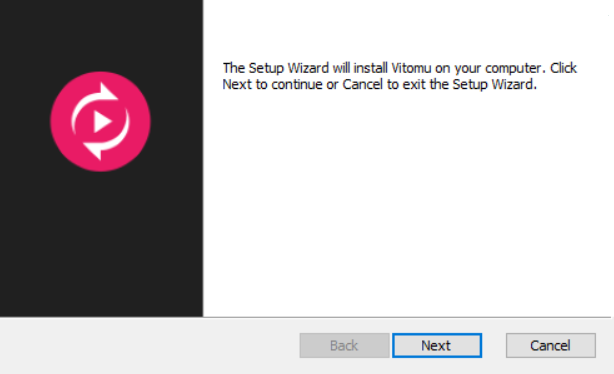The width and height of the screenshot is (614, 374).
Task: Cancel the Vitomu Setup Wizard
Action: click(x=551, y=345)
